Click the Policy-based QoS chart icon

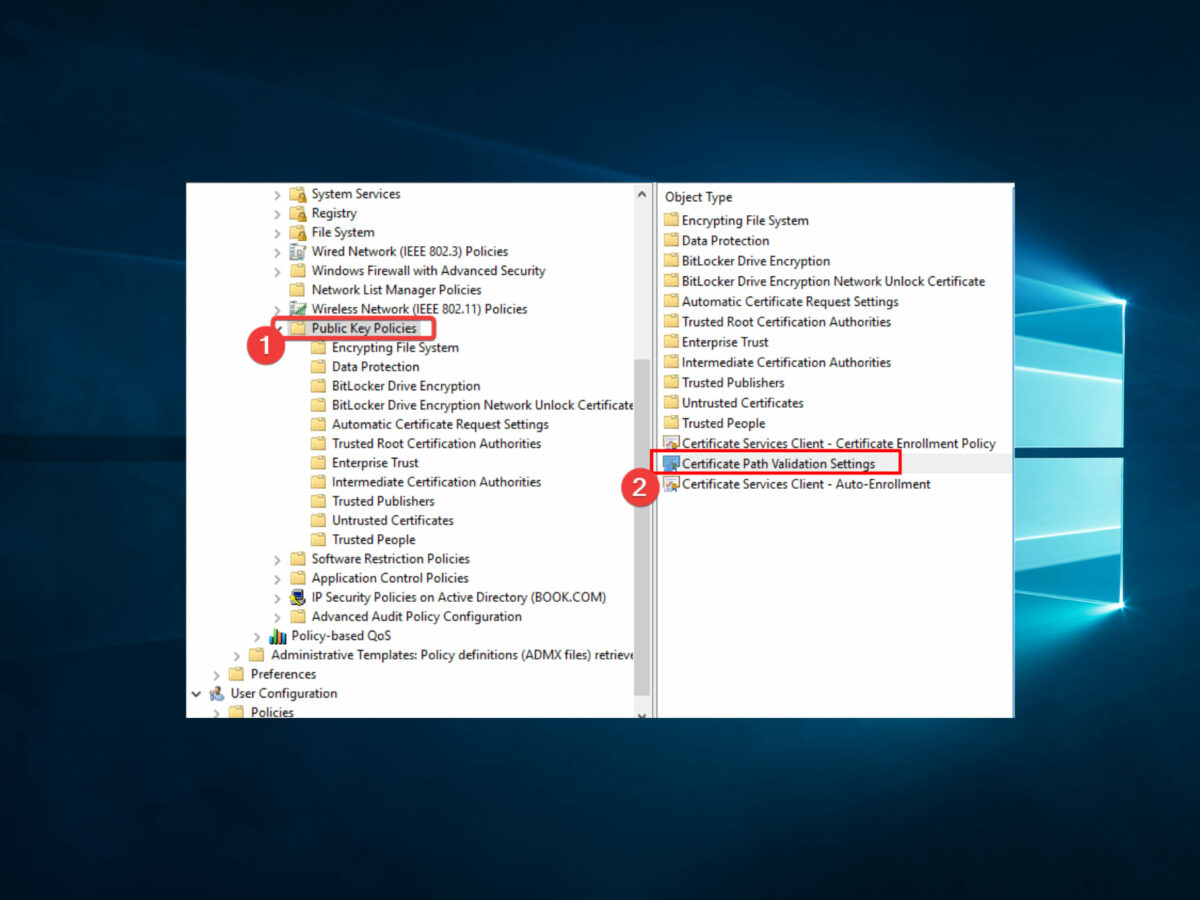277,636
